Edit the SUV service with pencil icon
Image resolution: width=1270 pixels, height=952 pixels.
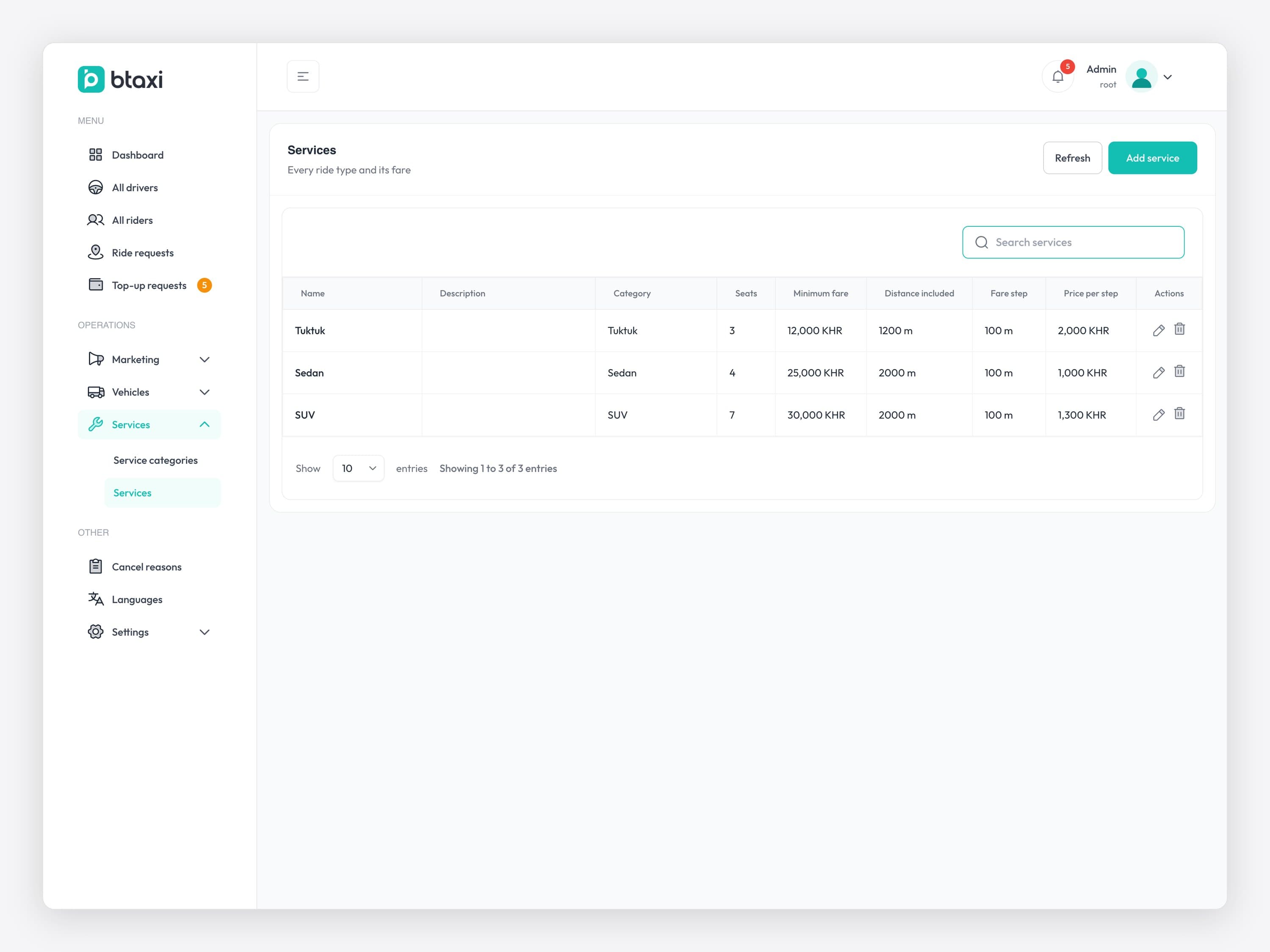point(1158,415)
